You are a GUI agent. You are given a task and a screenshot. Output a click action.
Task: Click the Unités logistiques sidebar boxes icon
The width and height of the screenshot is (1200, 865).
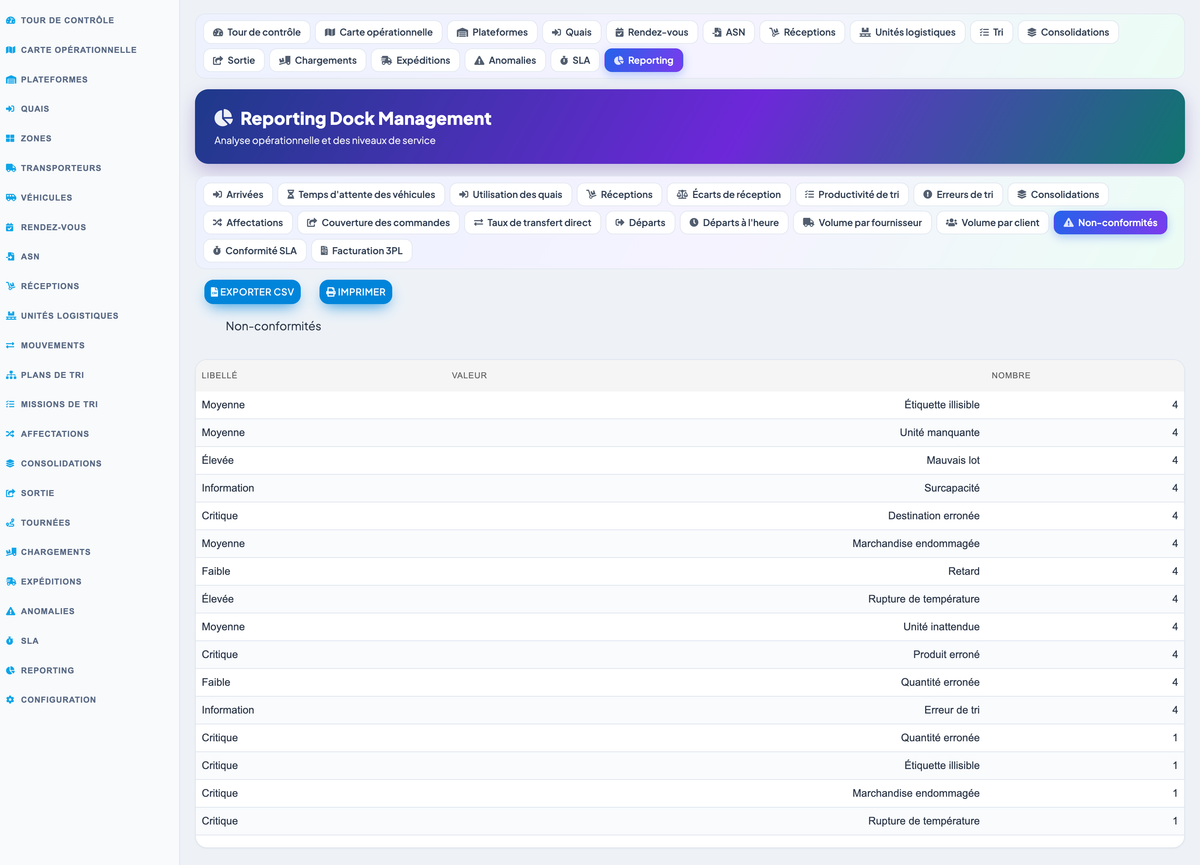(10, 315)
